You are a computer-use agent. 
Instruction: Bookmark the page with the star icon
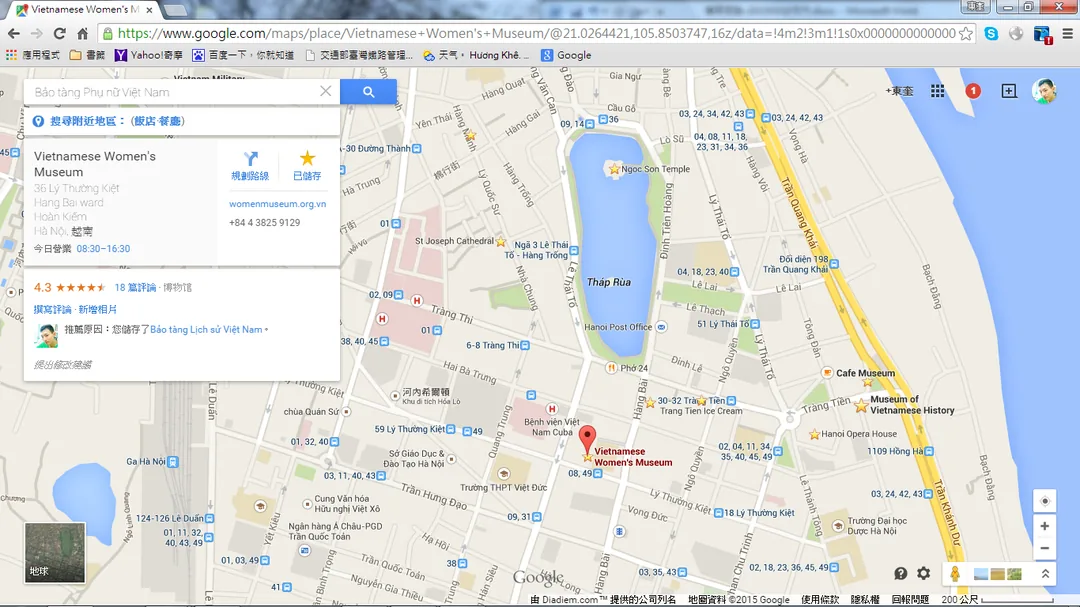(966, 33)
